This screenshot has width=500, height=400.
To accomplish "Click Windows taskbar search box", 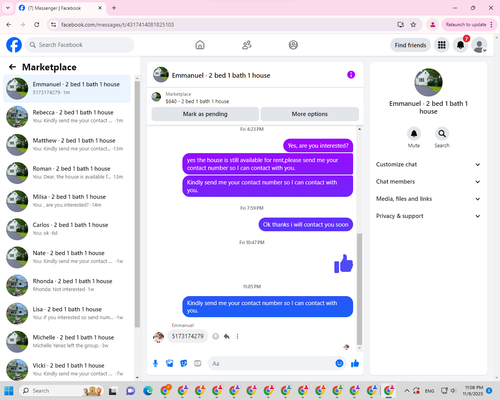I will pos(61,391).
